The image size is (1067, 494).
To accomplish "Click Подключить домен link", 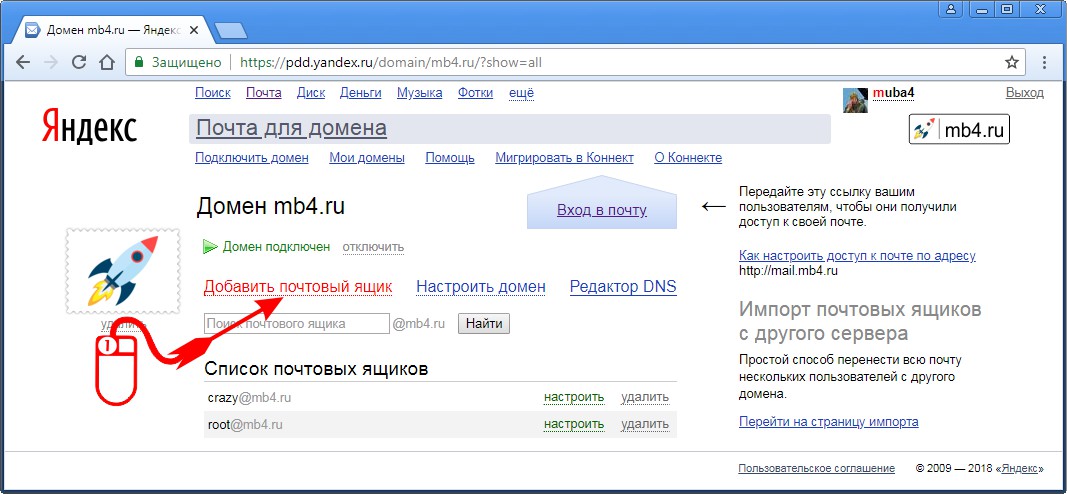I will tap(252, 158).
